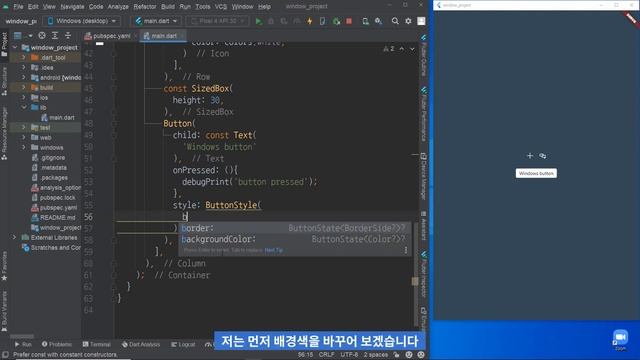The height and width of the screenshot is (360, 640).
Task: Select pubspec.lock in project tree
Action: click(53, 198)
